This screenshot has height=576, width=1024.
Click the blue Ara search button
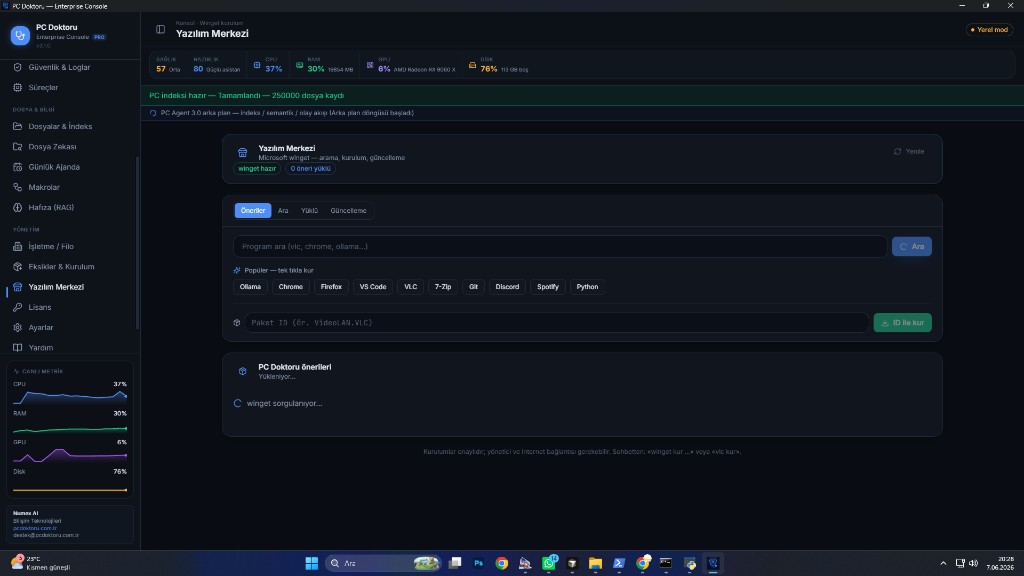[912, 247]
